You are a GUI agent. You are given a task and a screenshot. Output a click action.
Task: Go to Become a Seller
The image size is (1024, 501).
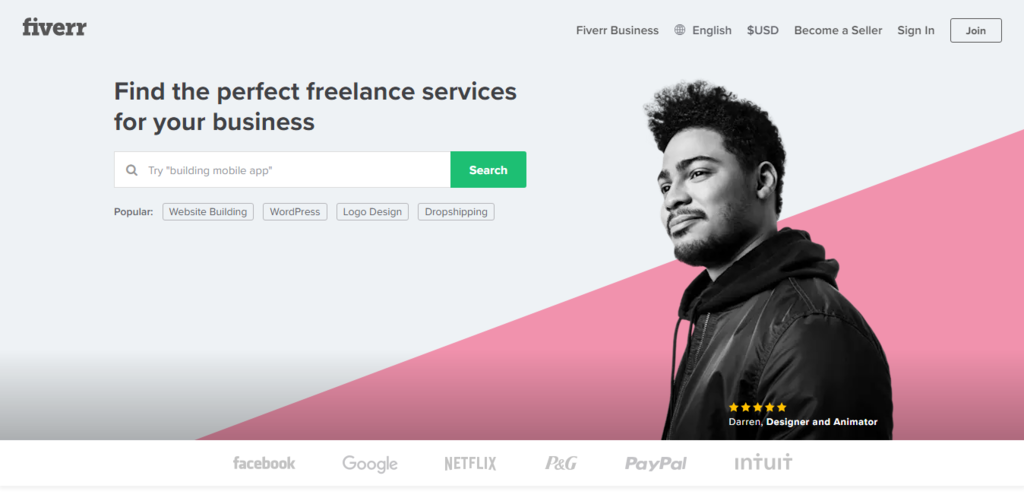coord(838,30)
